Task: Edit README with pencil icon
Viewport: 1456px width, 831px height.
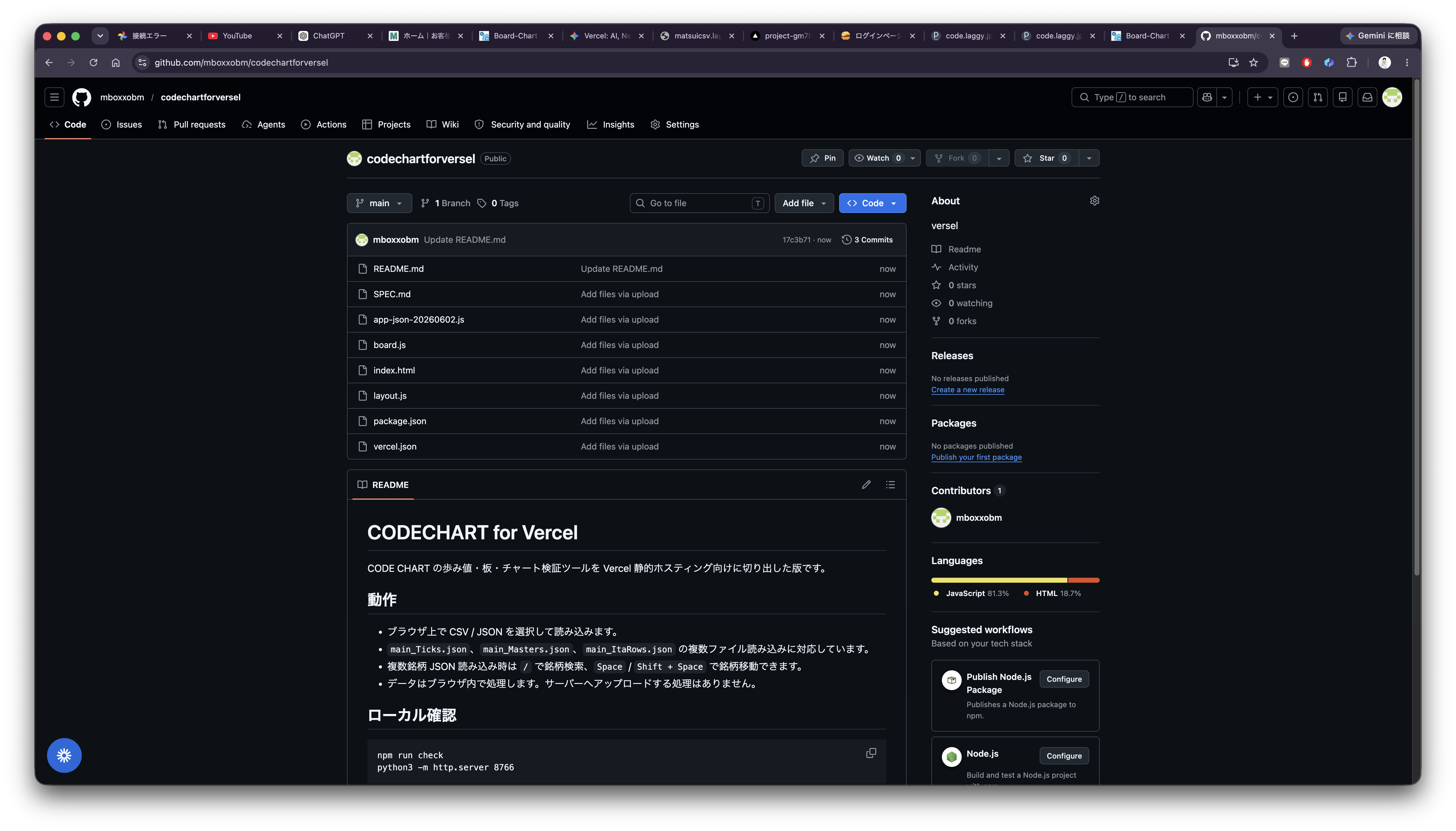Action: click(866, 485)
